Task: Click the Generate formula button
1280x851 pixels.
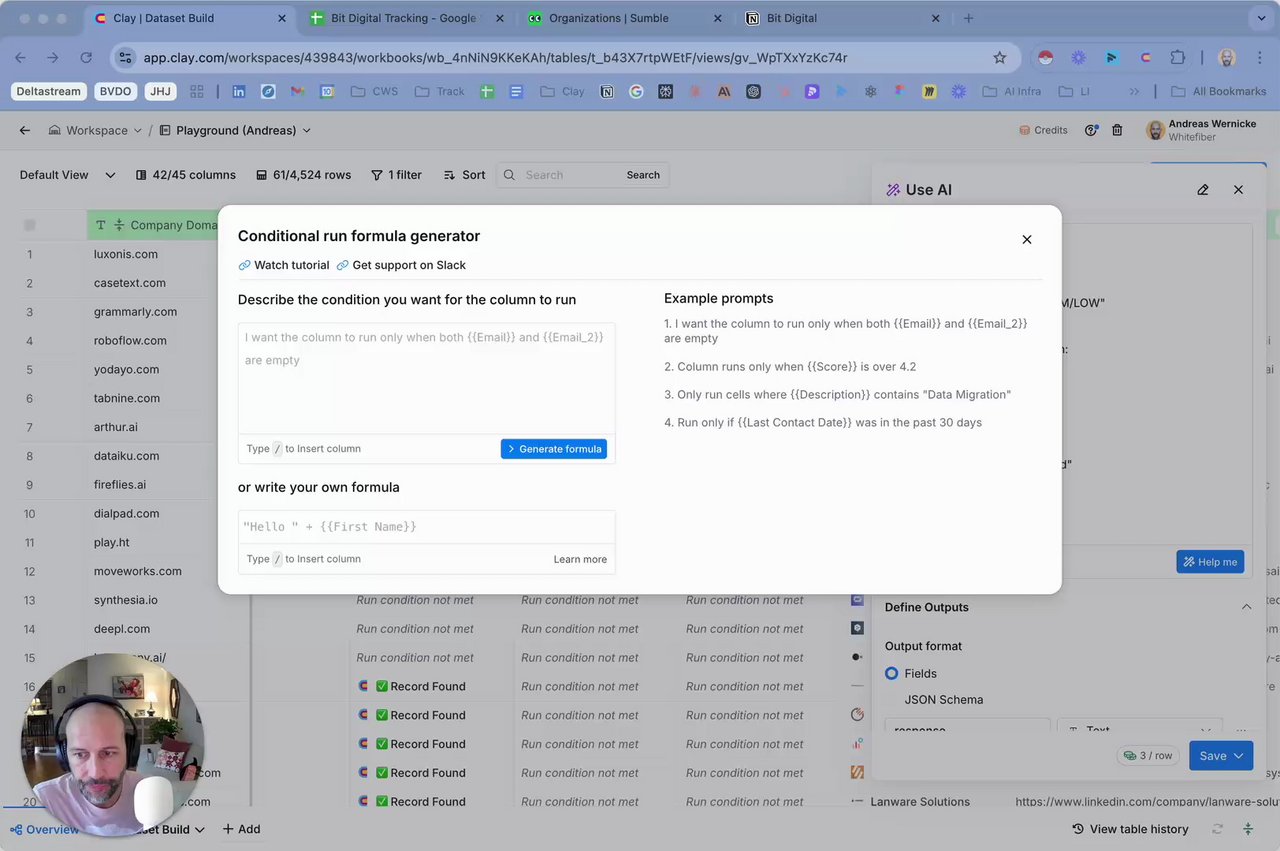Action: pyautogui.click(x=554, y=449)
